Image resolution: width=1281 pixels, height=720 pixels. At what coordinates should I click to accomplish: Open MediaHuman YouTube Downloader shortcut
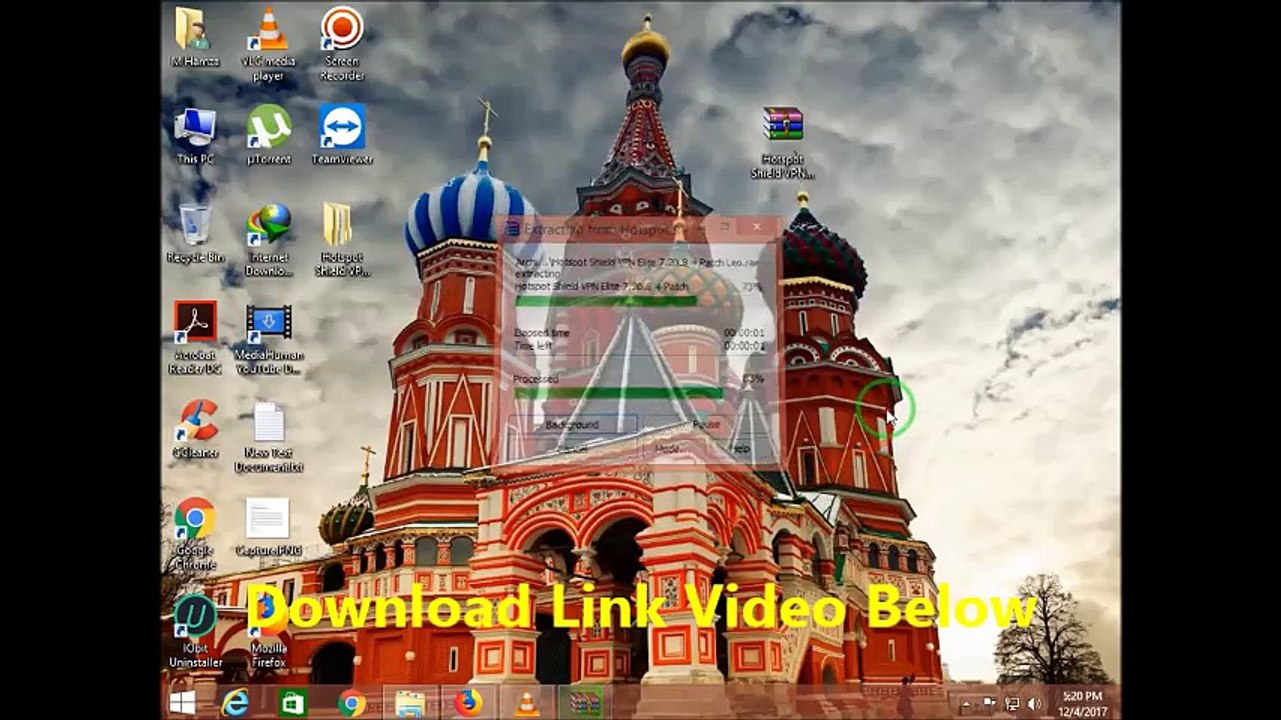(268, 324)
